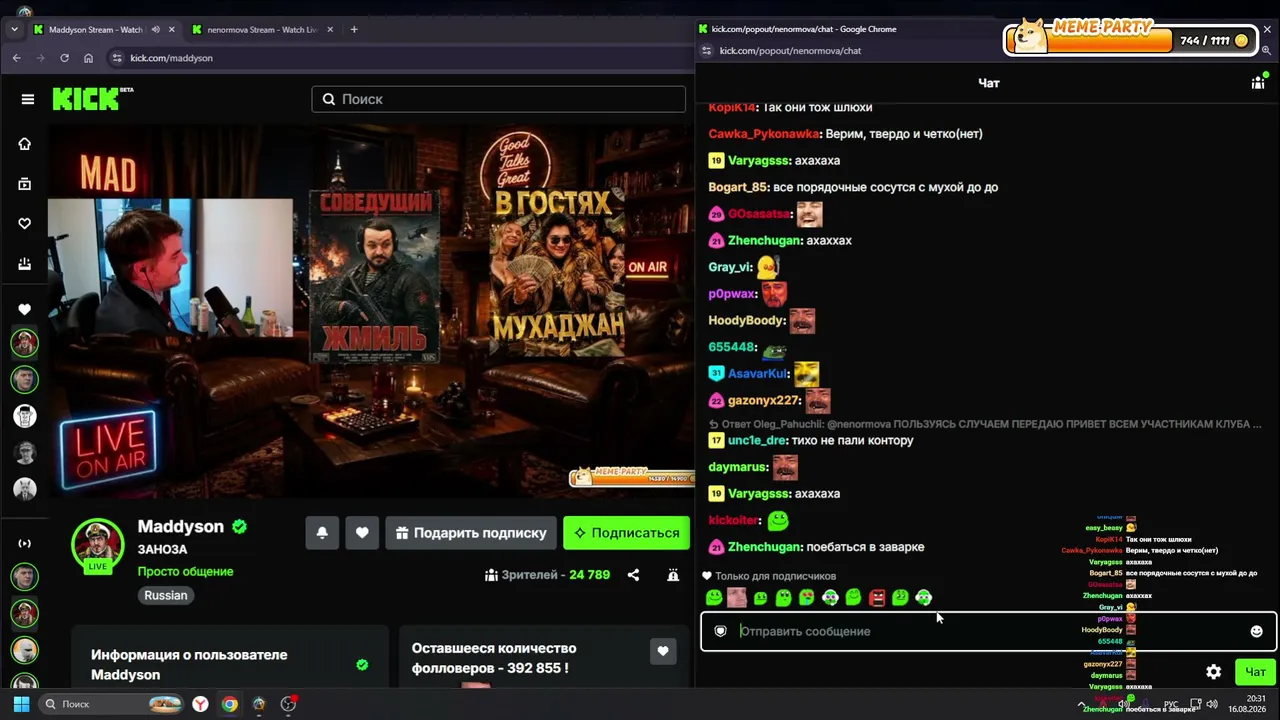Image resolution: width=1280 pixels, height=720 pixels.
Task: Open the daymarus username in chat
Action: tap(738, 467)
